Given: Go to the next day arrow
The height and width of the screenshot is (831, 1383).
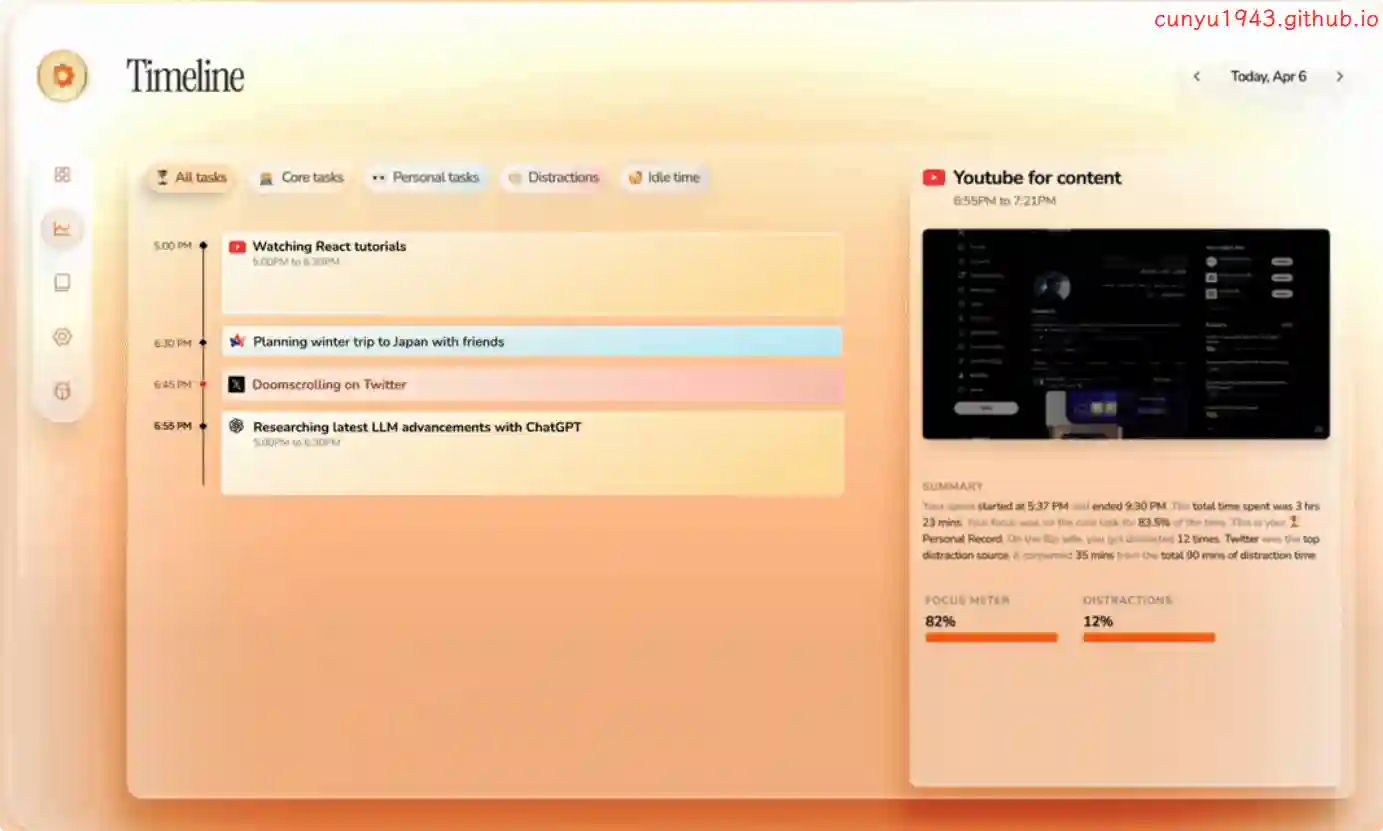Looking at the screenshot, I should pyautogui.click(x=1340, y=77).
